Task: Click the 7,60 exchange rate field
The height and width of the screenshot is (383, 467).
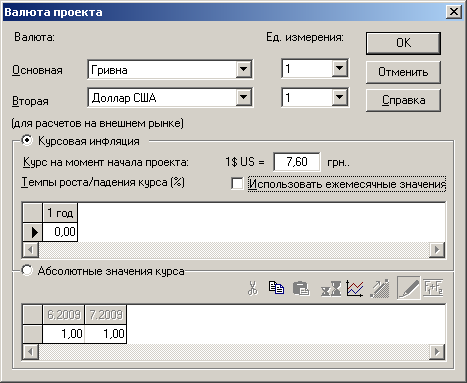Action: 297,162
